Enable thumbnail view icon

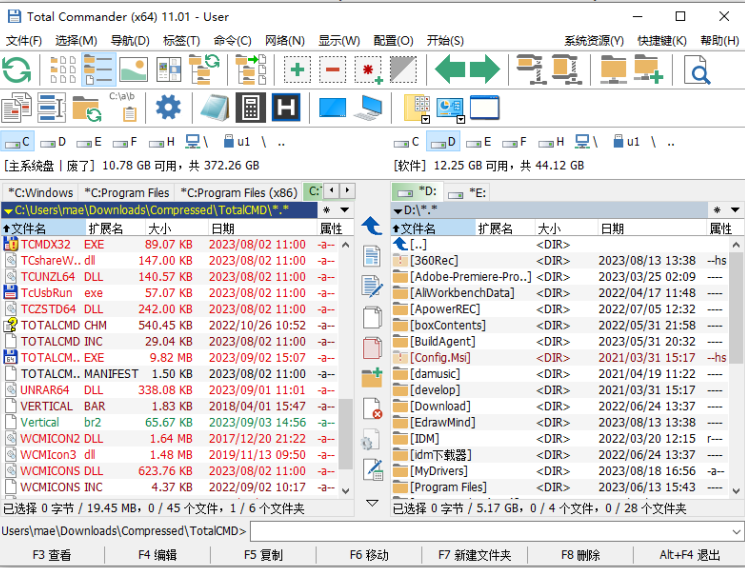click(x=134, y=70)
